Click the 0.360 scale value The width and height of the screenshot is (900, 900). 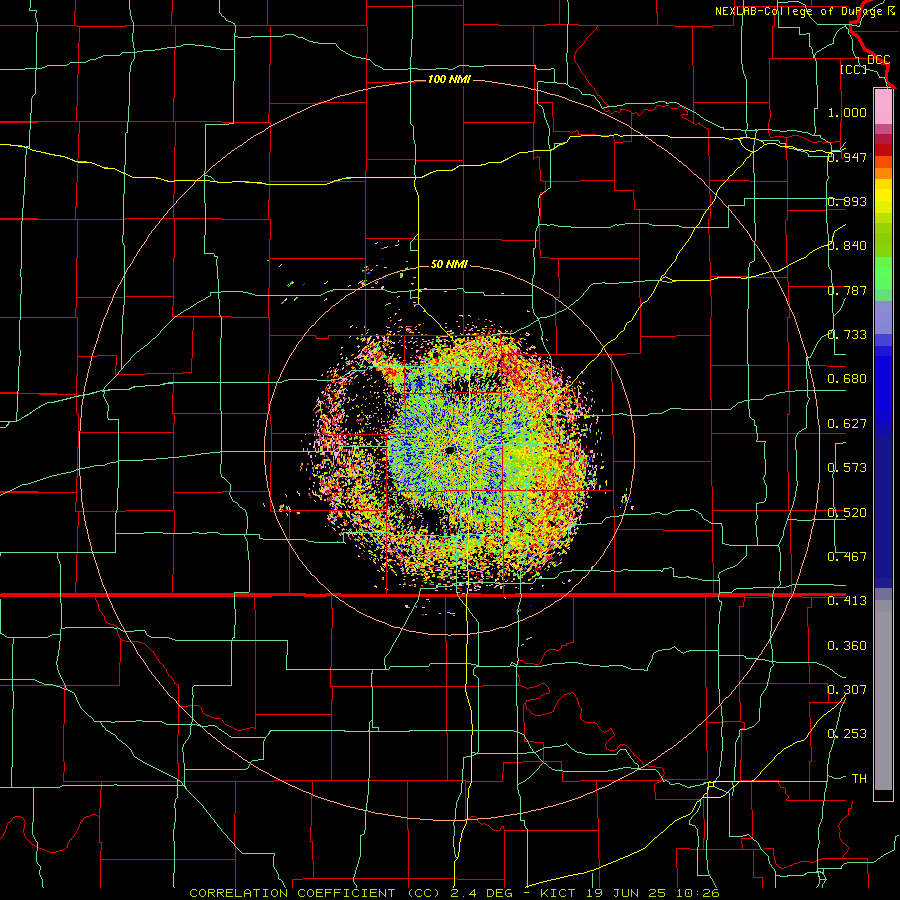coord(847,646)
